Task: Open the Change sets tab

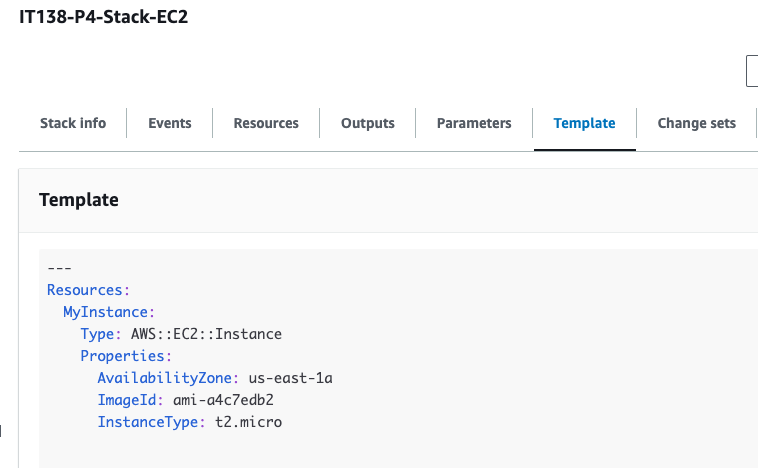Action: (696, 123)
